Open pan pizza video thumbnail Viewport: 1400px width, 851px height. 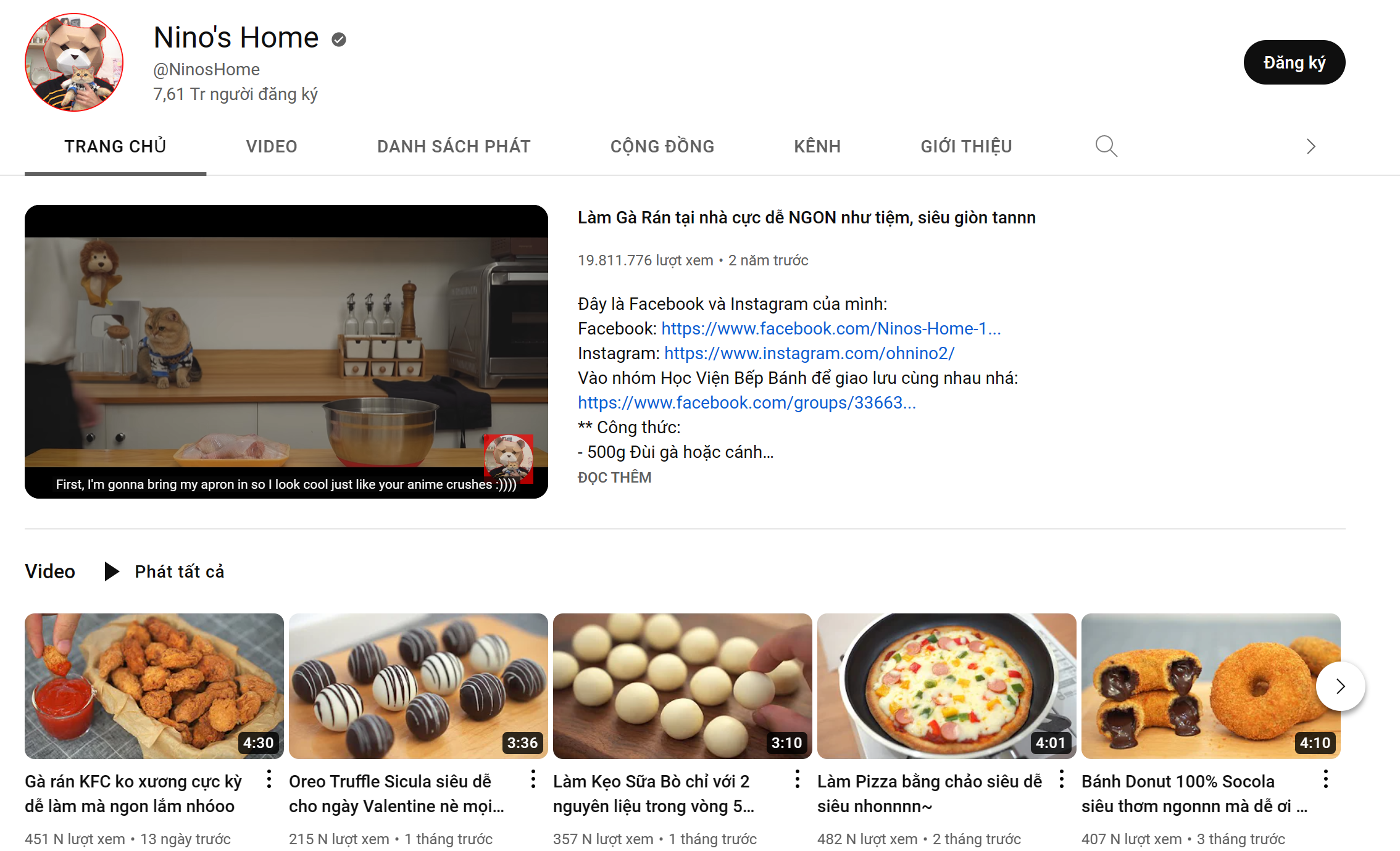(947, 686)
